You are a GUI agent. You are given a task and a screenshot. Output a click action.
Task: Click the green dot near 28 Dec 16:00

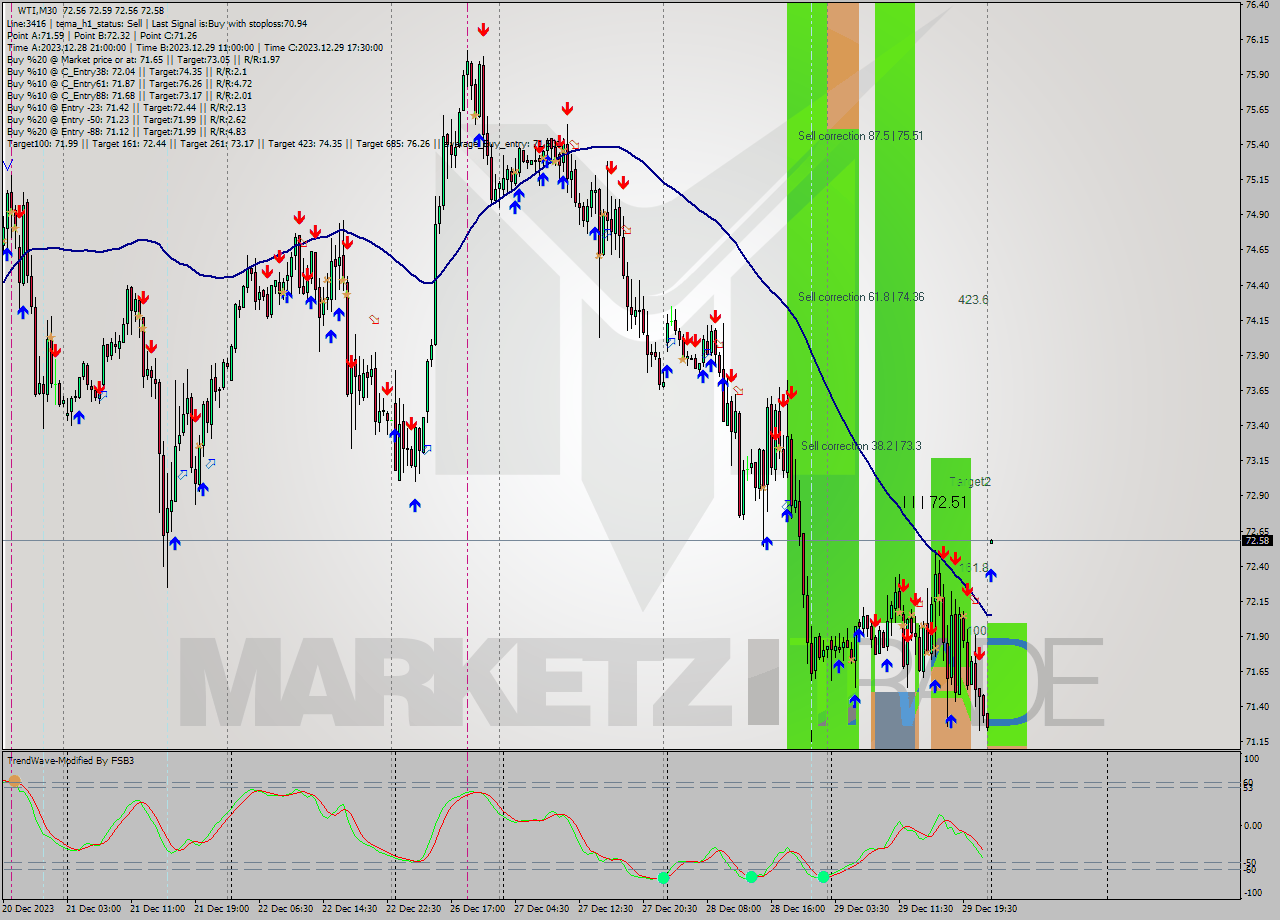823,877
